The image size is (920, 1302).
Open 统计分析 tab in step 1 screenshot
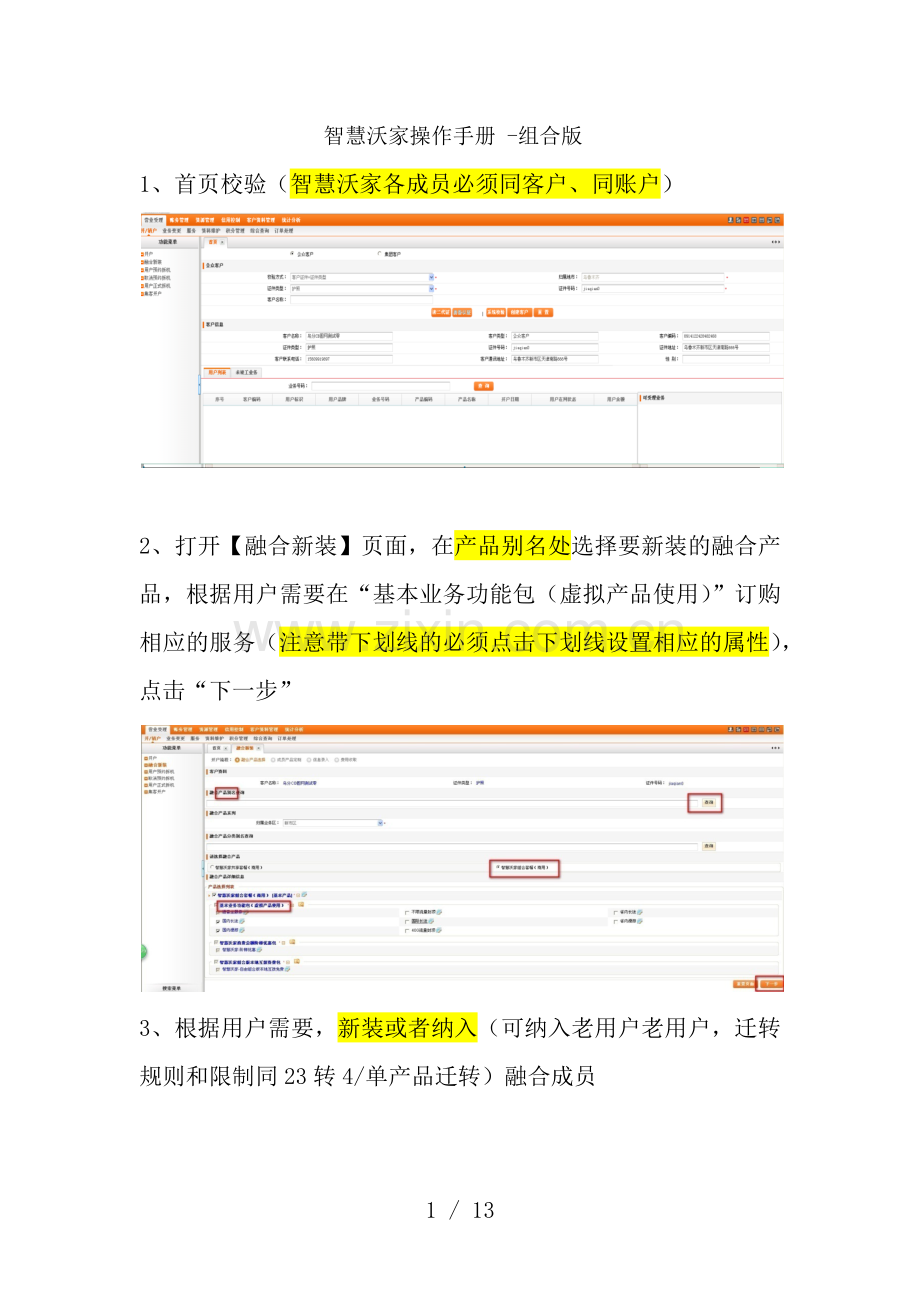click(x=291, y=220)
